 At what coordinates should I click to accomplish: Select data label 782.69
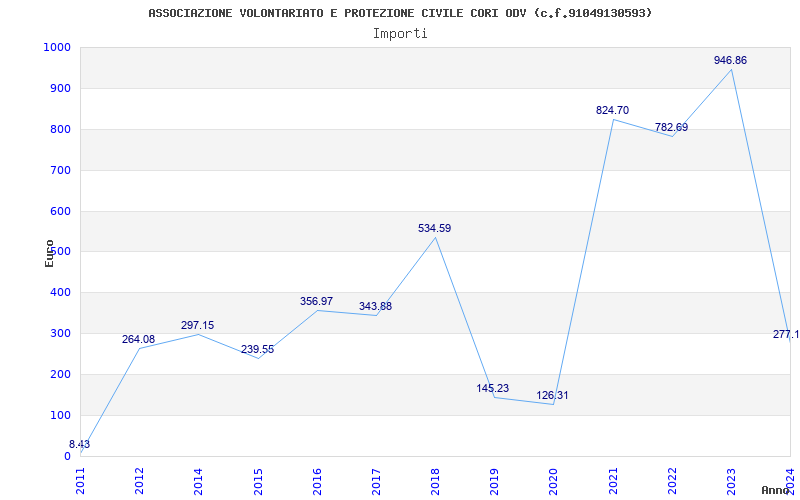tap(671, 128)
